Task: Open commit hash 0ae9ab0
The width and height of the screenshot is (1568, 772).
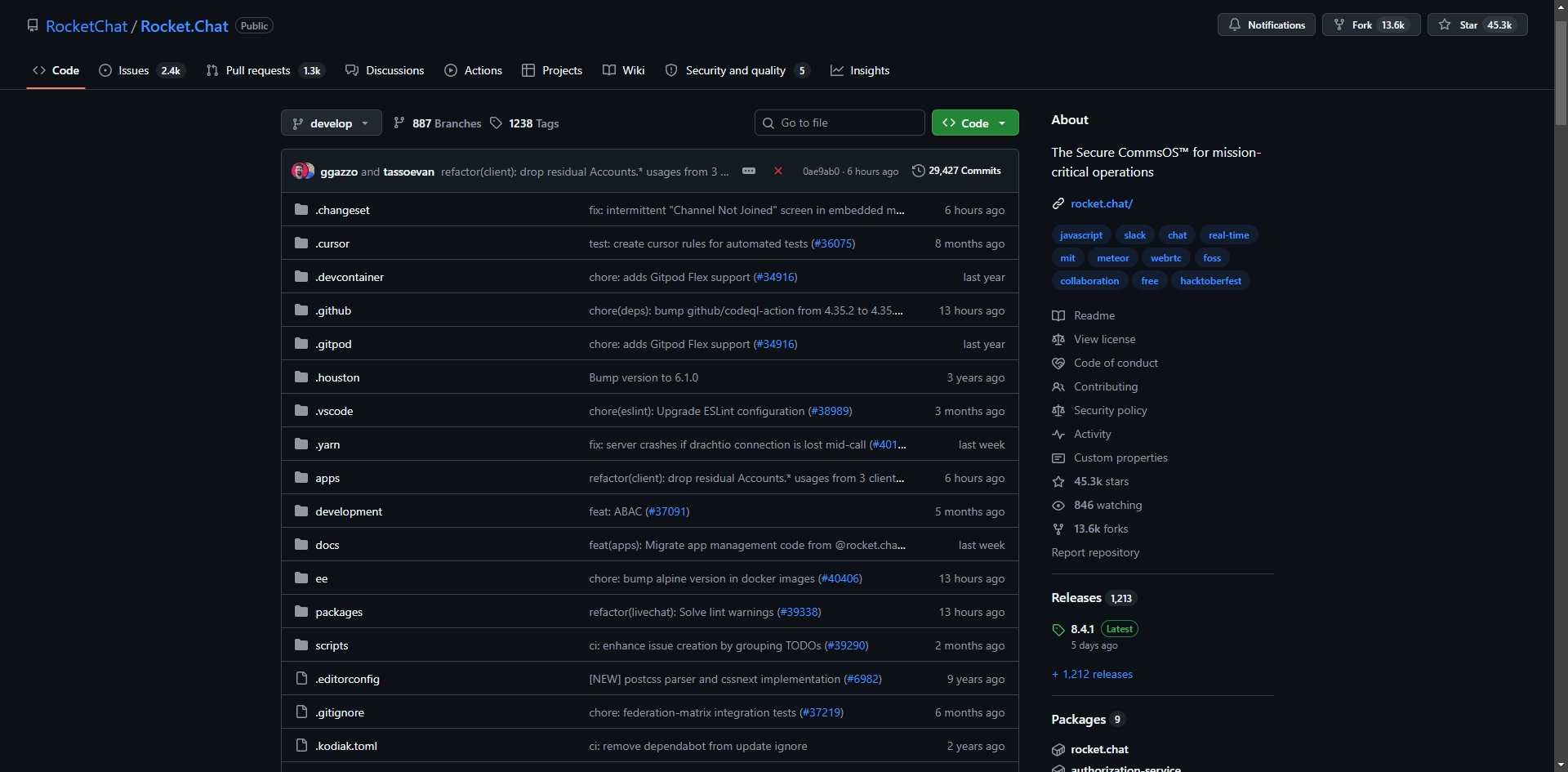Action: pyautogui.click(x=821, y=172)
